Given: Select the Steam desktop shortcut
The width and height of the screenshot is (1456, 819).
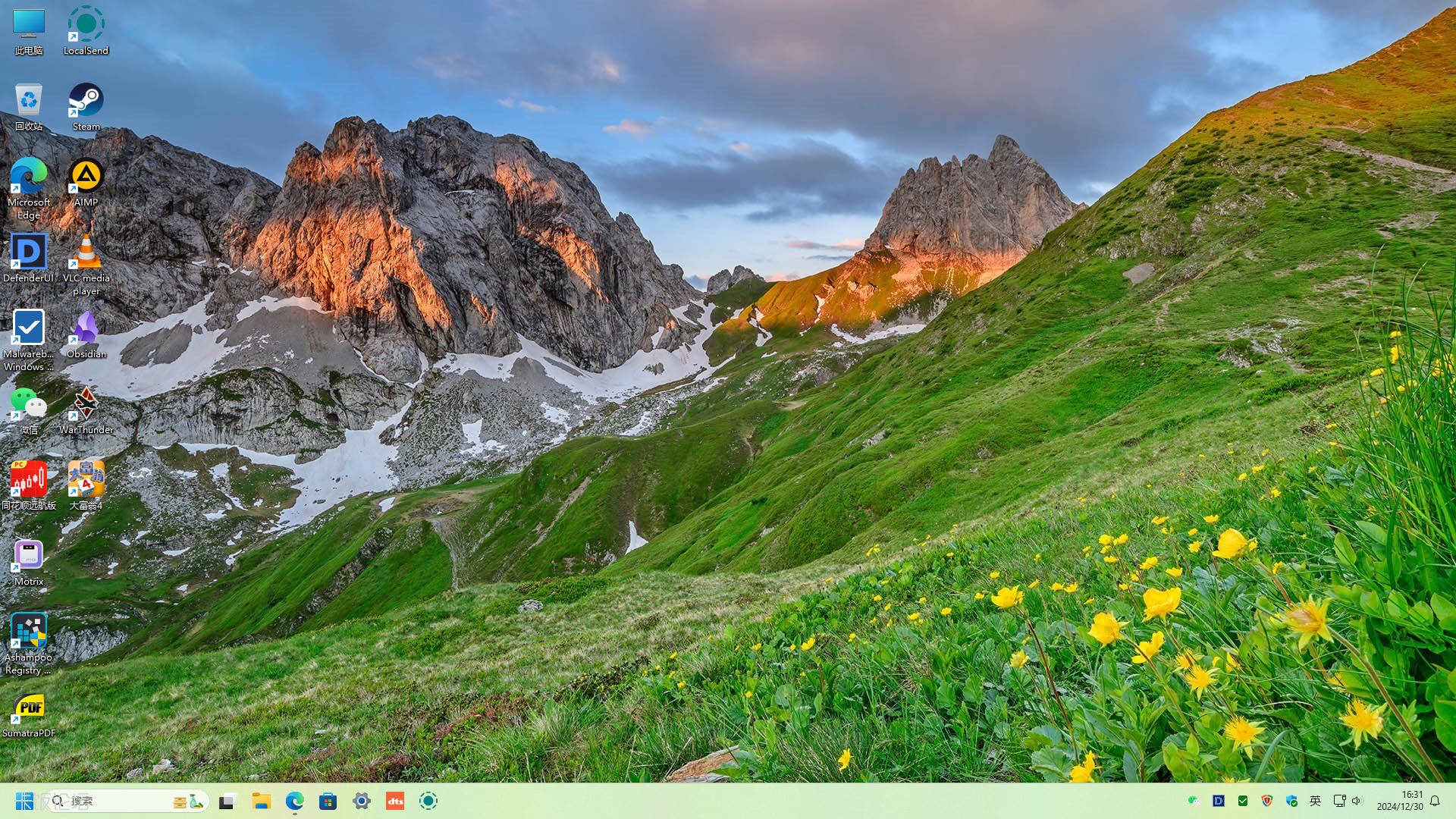Looking at the screenshot, I should (x=86, y=107).
